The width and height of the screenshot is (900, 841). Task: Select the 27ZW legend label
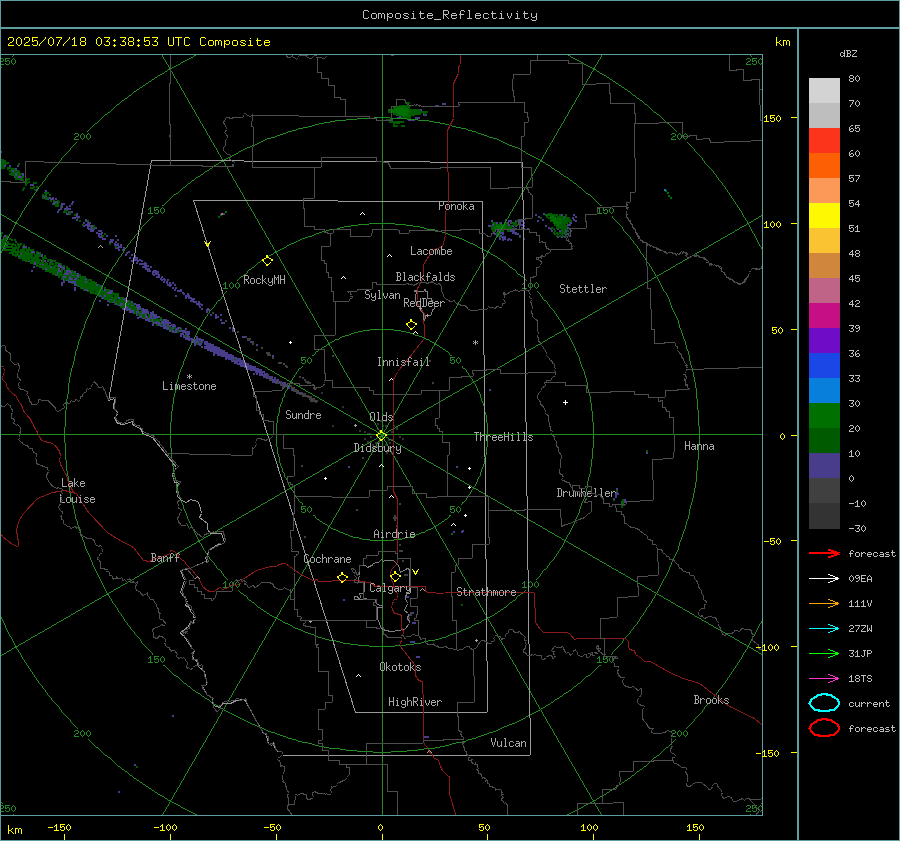(860, 629)
